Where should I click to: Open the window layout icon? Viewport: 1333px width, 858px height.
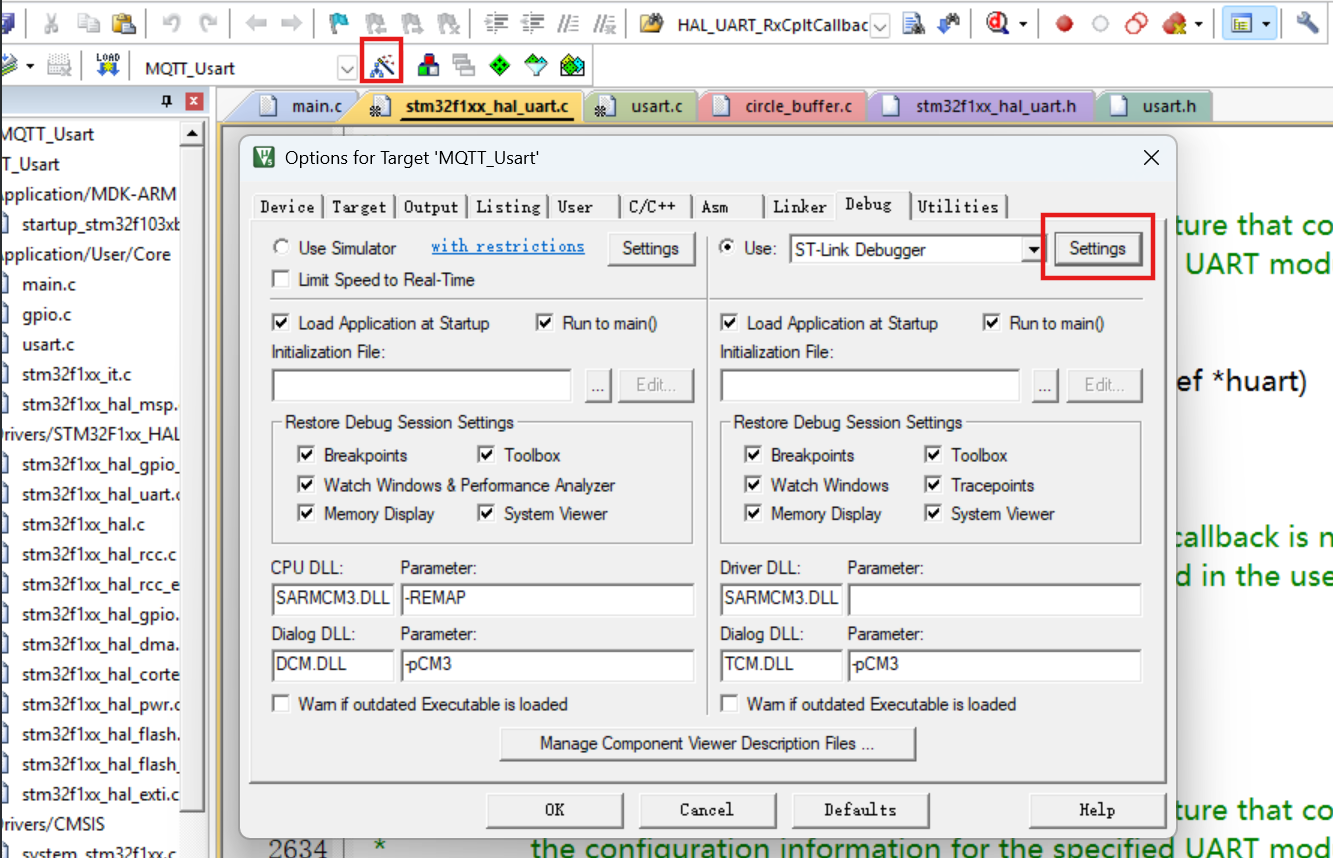click(x=1241, y=23)
